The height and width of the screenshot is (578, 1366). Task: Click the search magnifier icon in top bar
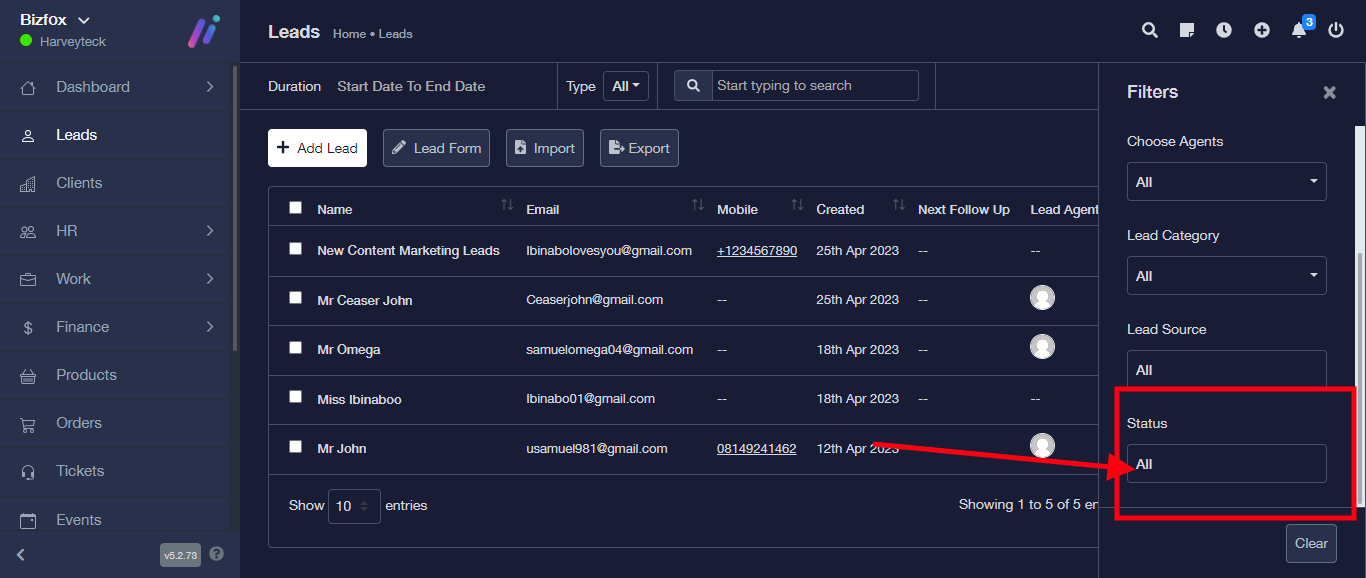(x=1150, y=30)
